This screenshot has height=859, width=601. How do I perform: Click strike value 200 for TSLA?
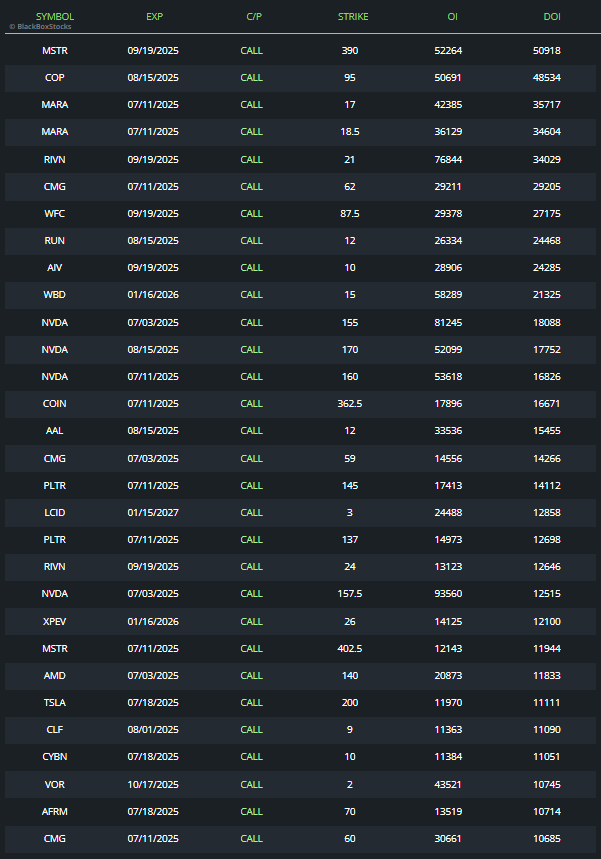click(350, 702)
